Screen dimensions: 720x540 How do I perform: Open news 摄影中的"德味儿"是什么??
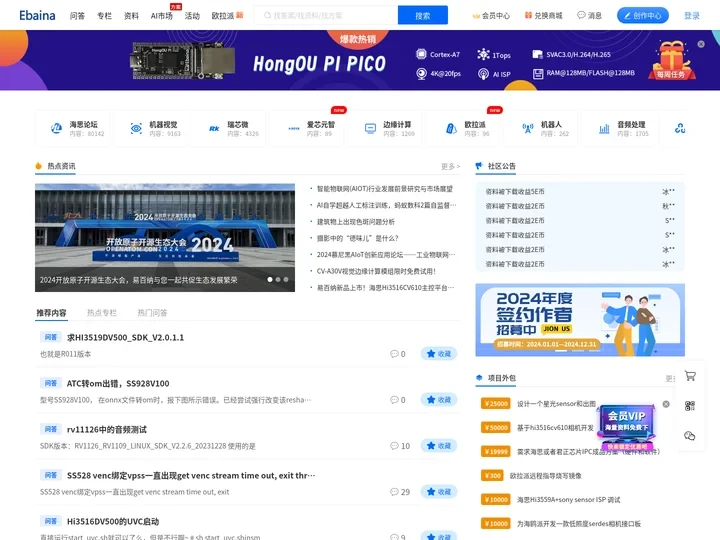[358, 238]
